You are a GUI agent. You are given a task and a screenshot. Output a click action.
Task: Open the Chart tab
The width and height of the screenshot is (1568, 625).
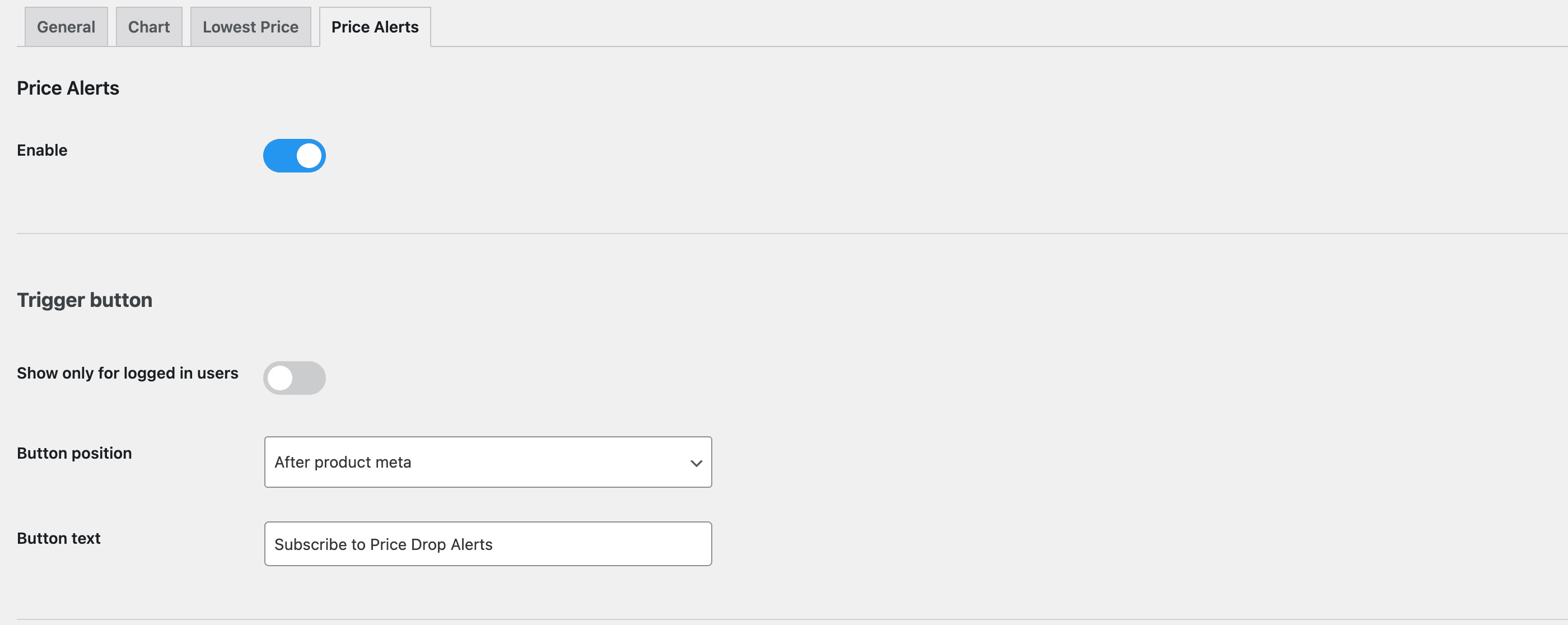pyautogui.click(x=148, y=27)
